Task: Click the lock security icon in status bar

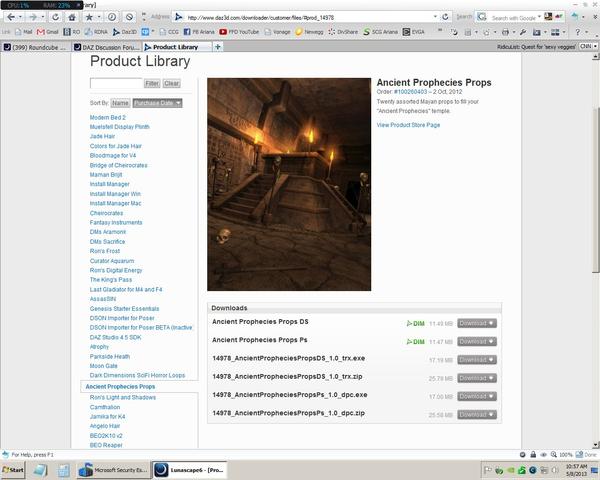Action: point(533,454)
